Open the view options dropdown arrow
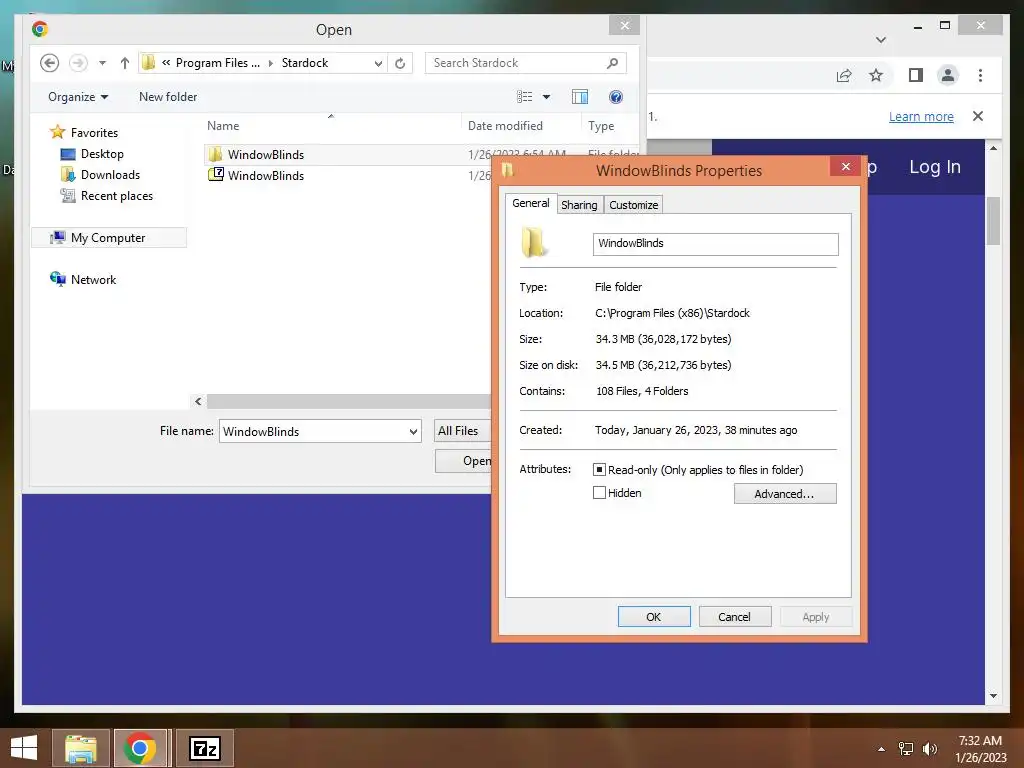 [x=547, y=97]
